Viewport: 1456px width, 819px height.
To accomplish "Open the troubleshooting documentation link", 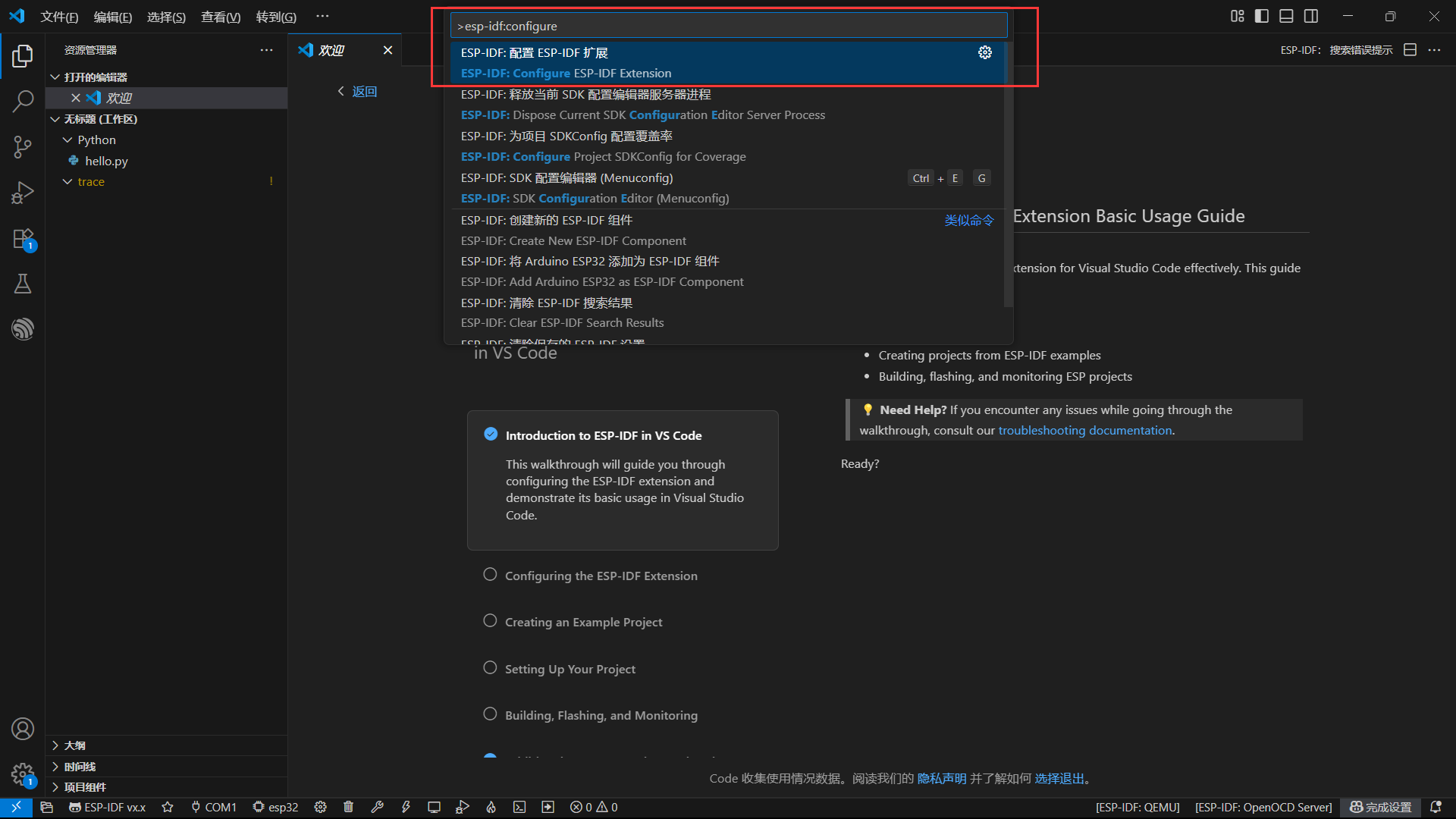I will [x=1085, y=430].
